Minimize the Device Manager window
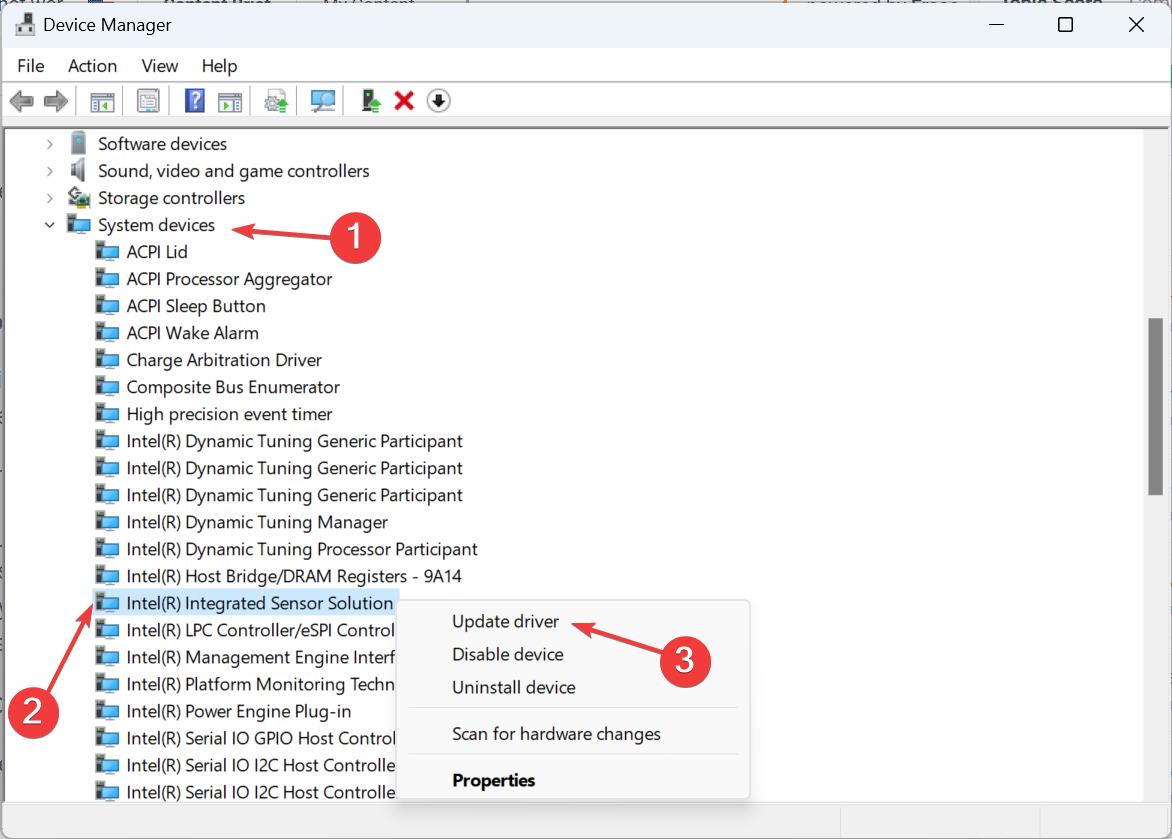The height and width of the screenshot is (839, 1172). tap(996, 25)
